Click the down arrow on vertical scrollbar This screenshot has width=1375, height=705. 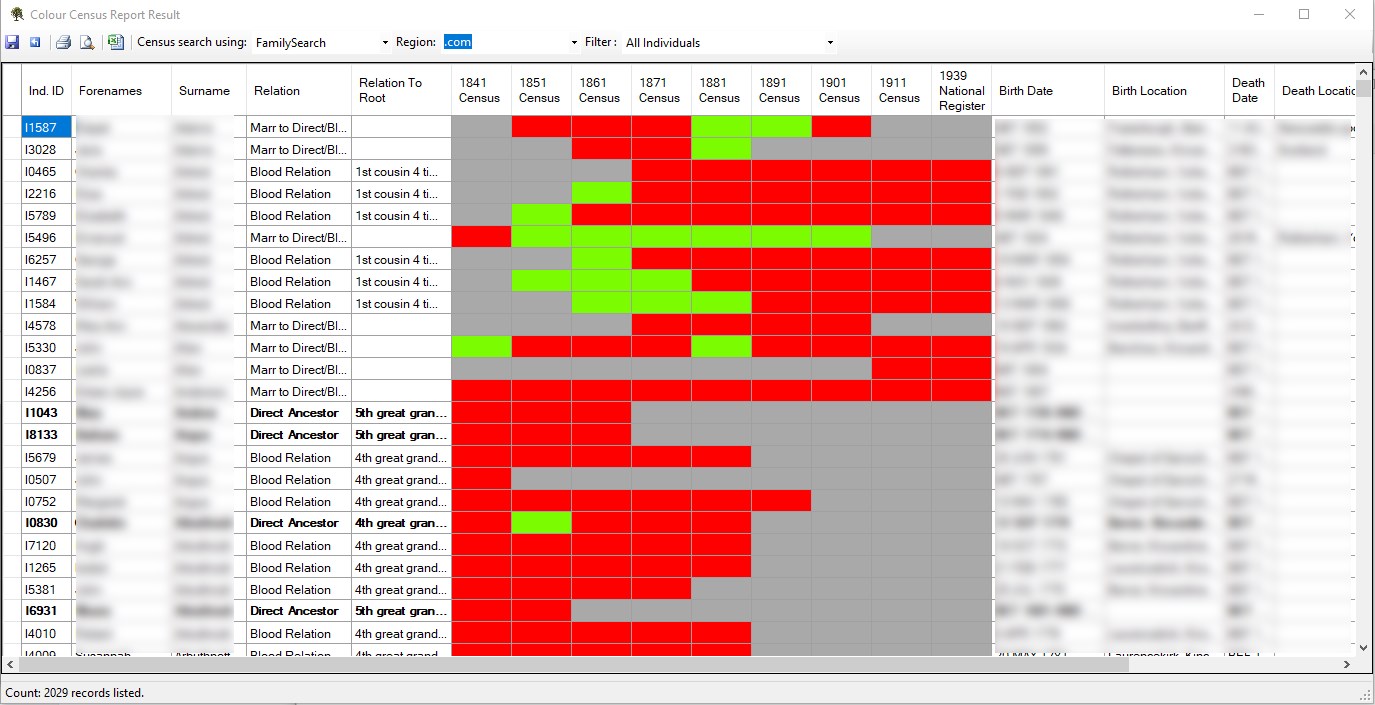1363,647
